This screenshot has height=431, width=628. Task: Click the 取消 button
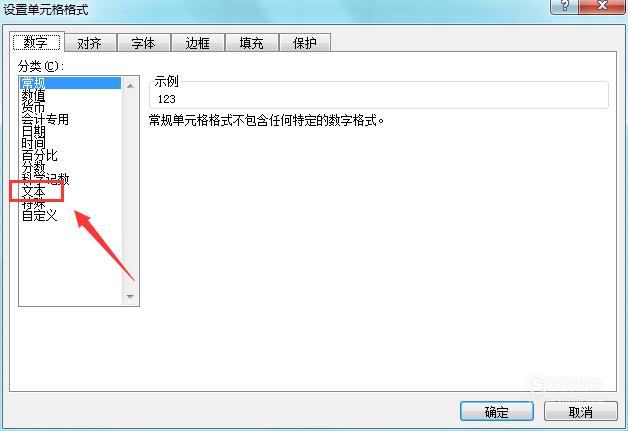tap(581, 411)
